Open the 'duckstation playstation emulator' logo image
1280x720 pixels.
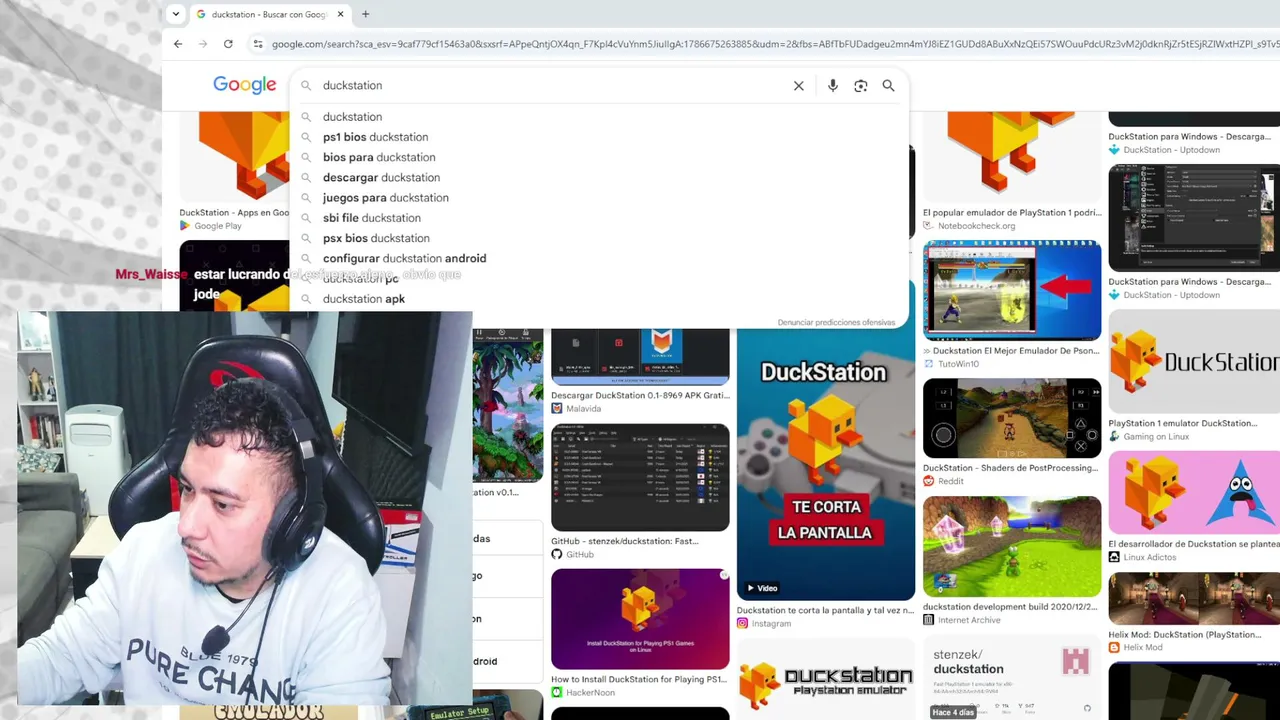coord(825,682)
